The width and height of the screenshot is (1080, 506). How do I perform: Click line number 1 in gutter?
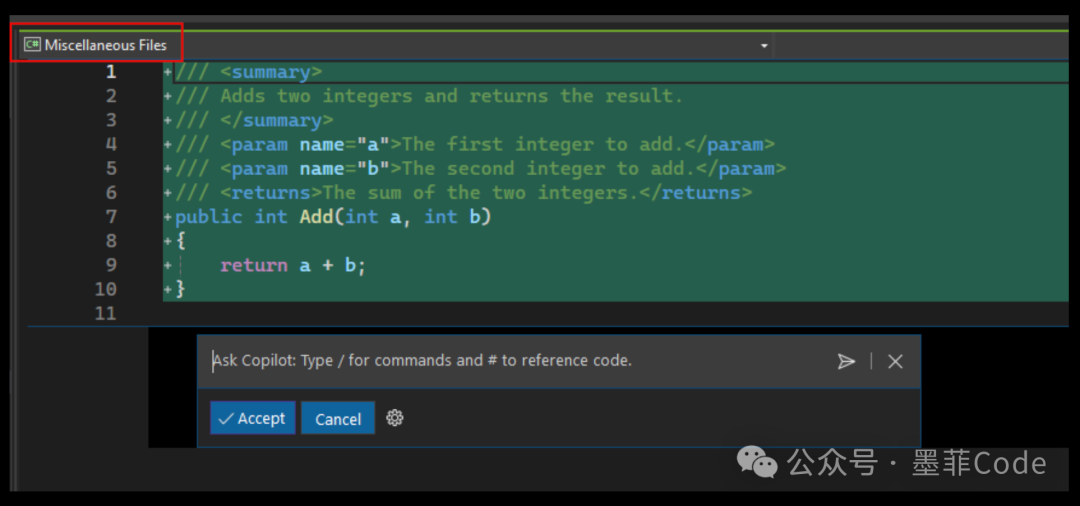tap(110, 72)
